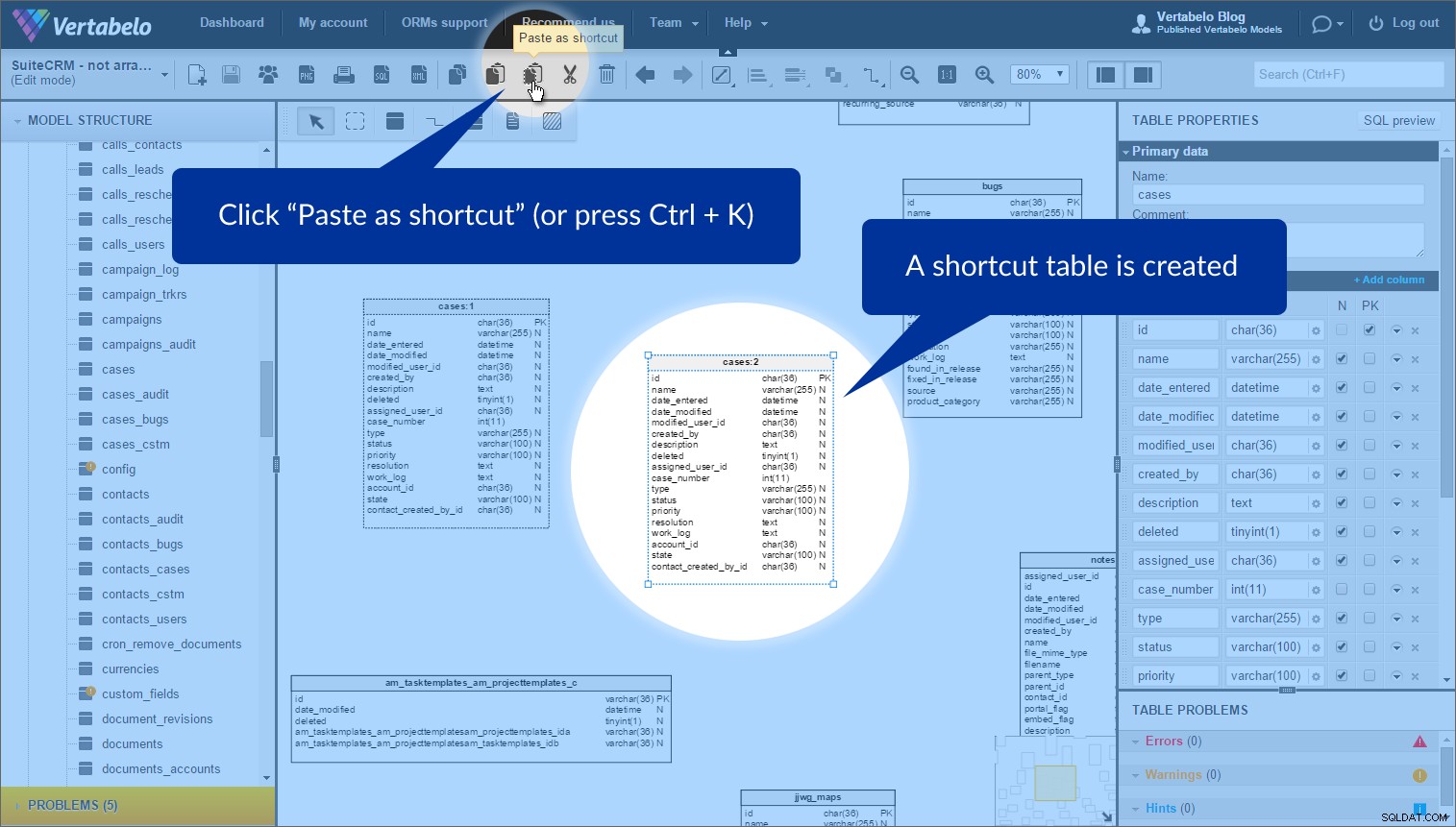Toggle primary key checkbox for id column
Image resolution: width=1456 pixels, height=827 pixels.
[1370, 329]
